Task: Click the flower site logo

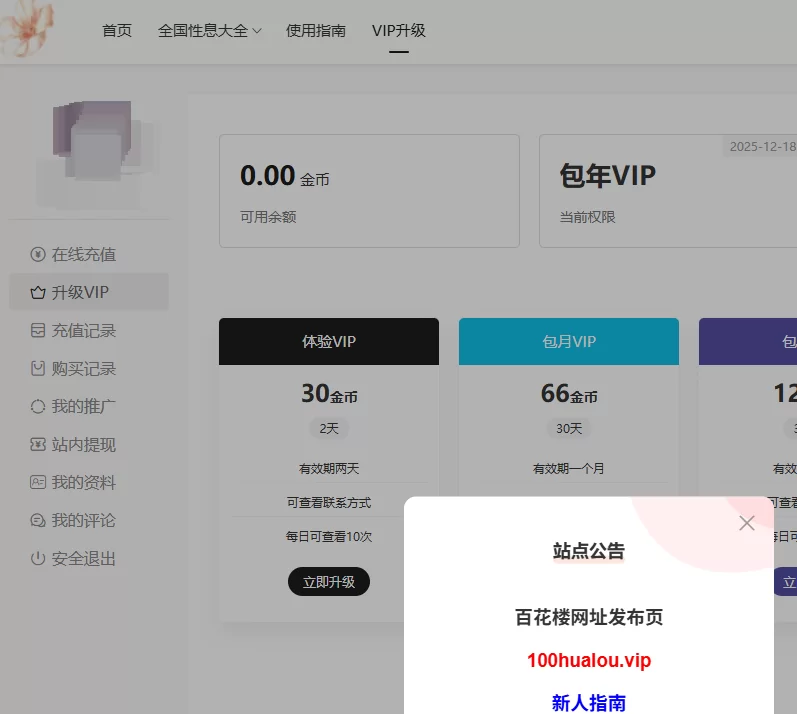Action: tap(26, 28)
